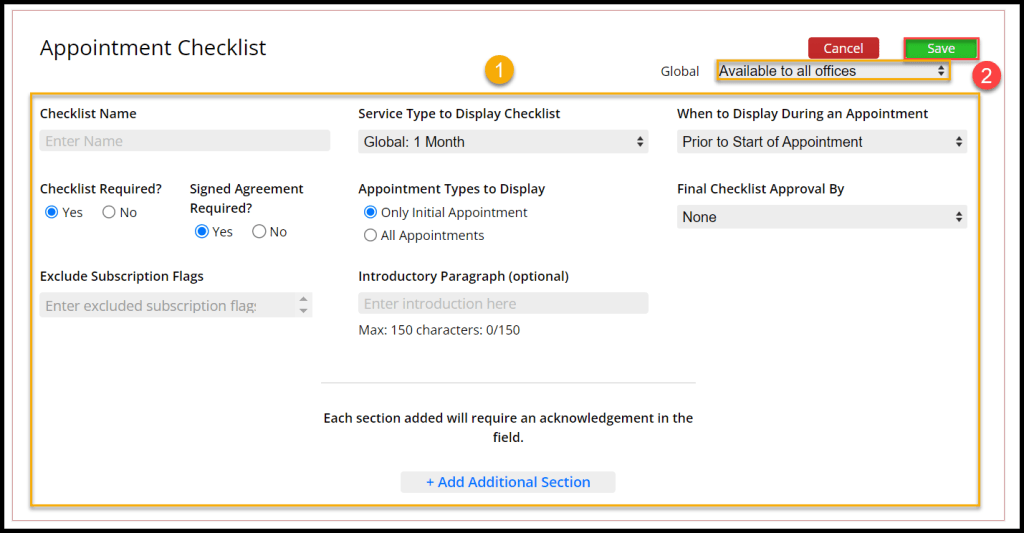Viewport: 1024px width, 533px height.
Task: Click the Introductory Paragraph text field
Action: tap(503, 303)
